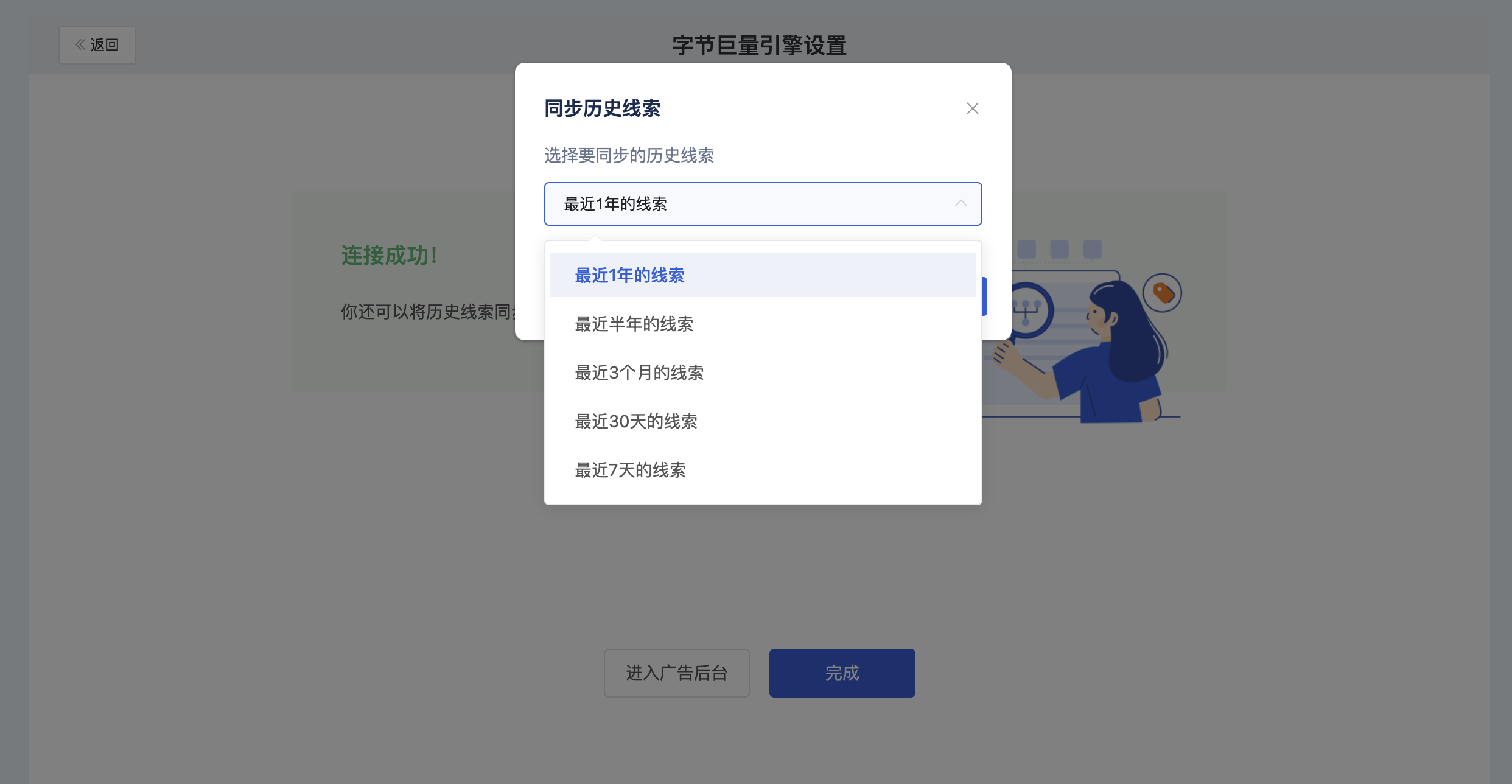Click the orange tag icon in illustration
Screen dimensions: 1512x784
pos(1163,293)
